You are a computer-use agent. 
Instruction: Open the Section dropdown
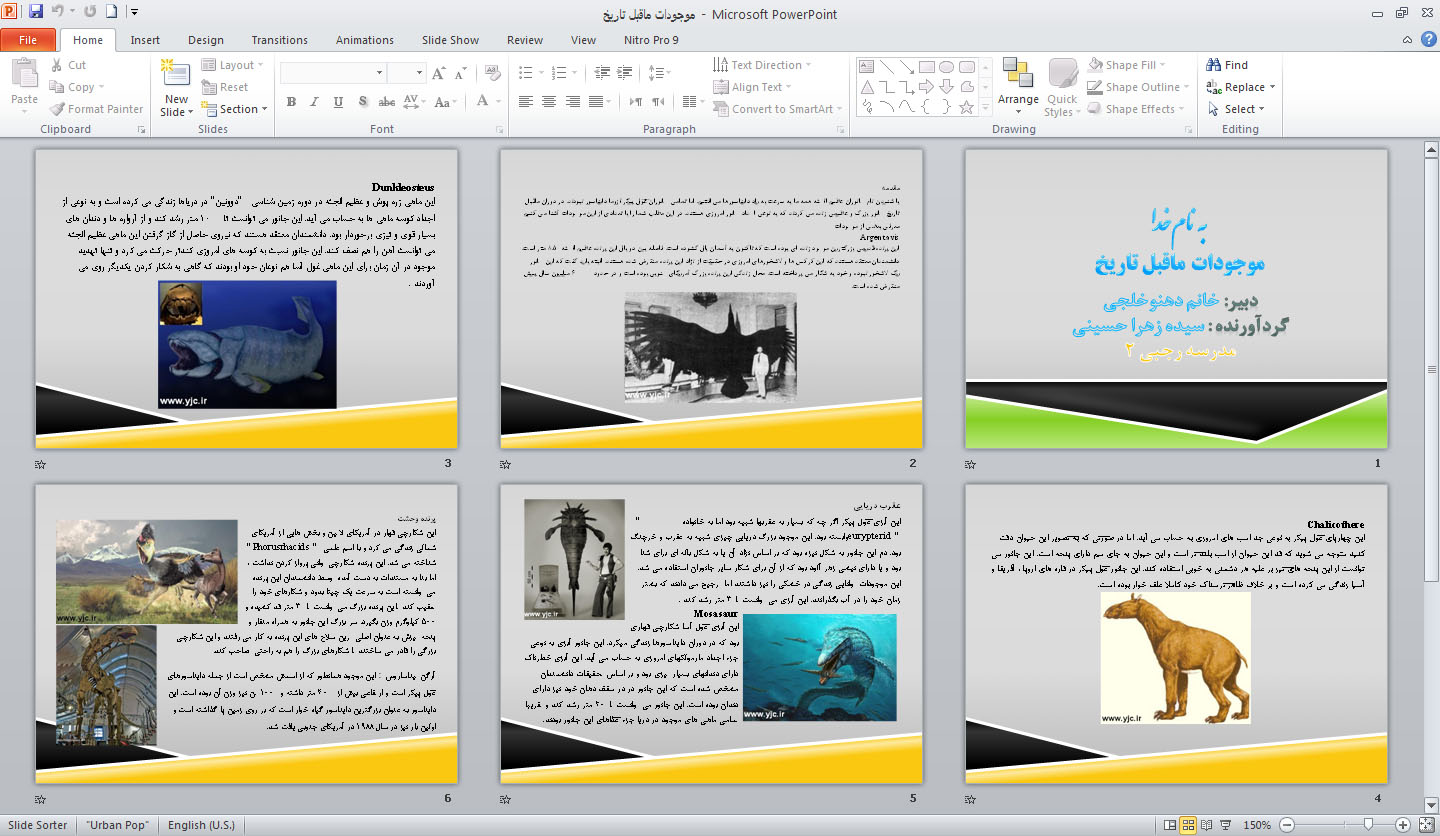[238, 109]
